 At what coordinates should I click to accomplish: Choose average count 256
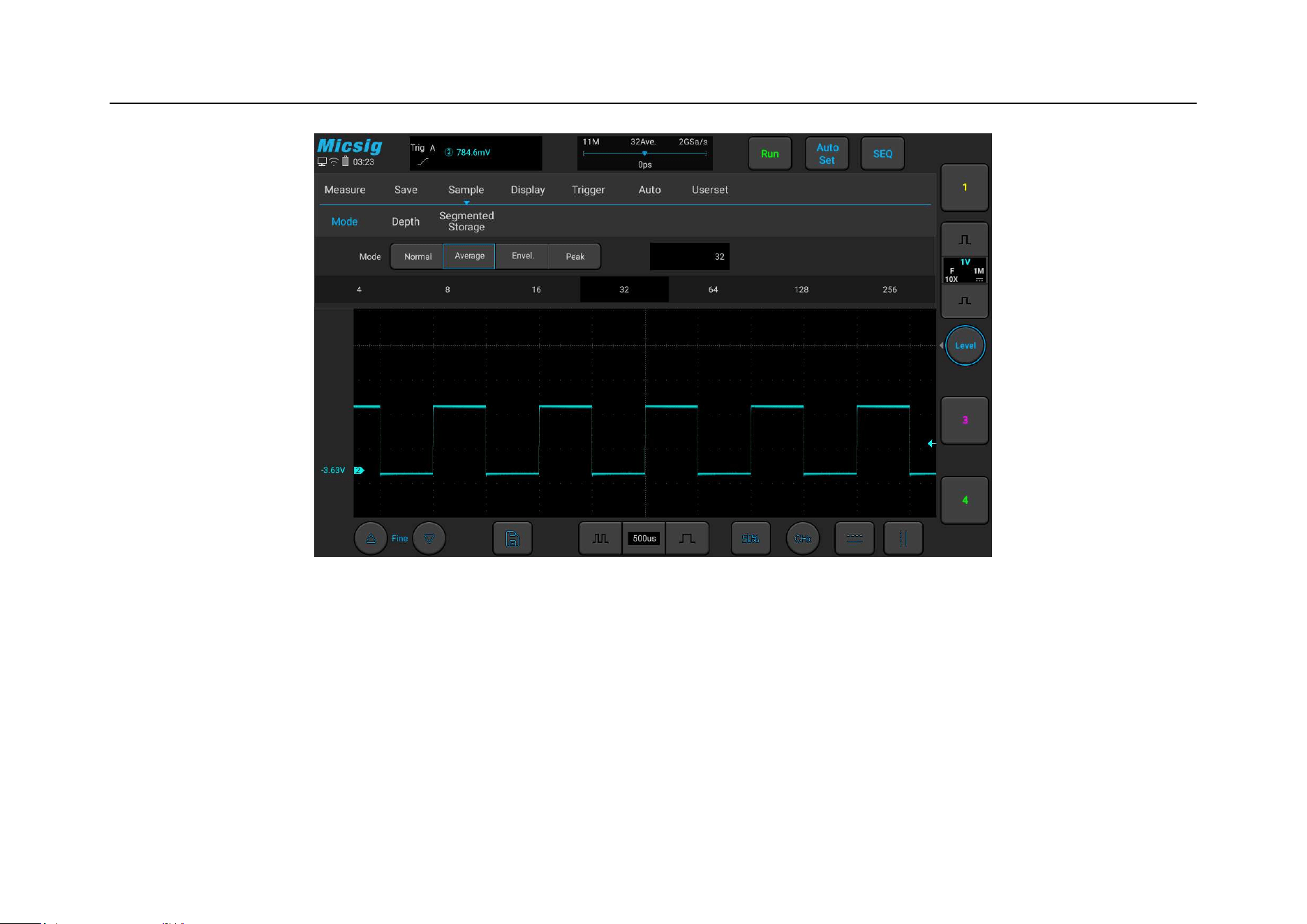(x=889, y=289)
